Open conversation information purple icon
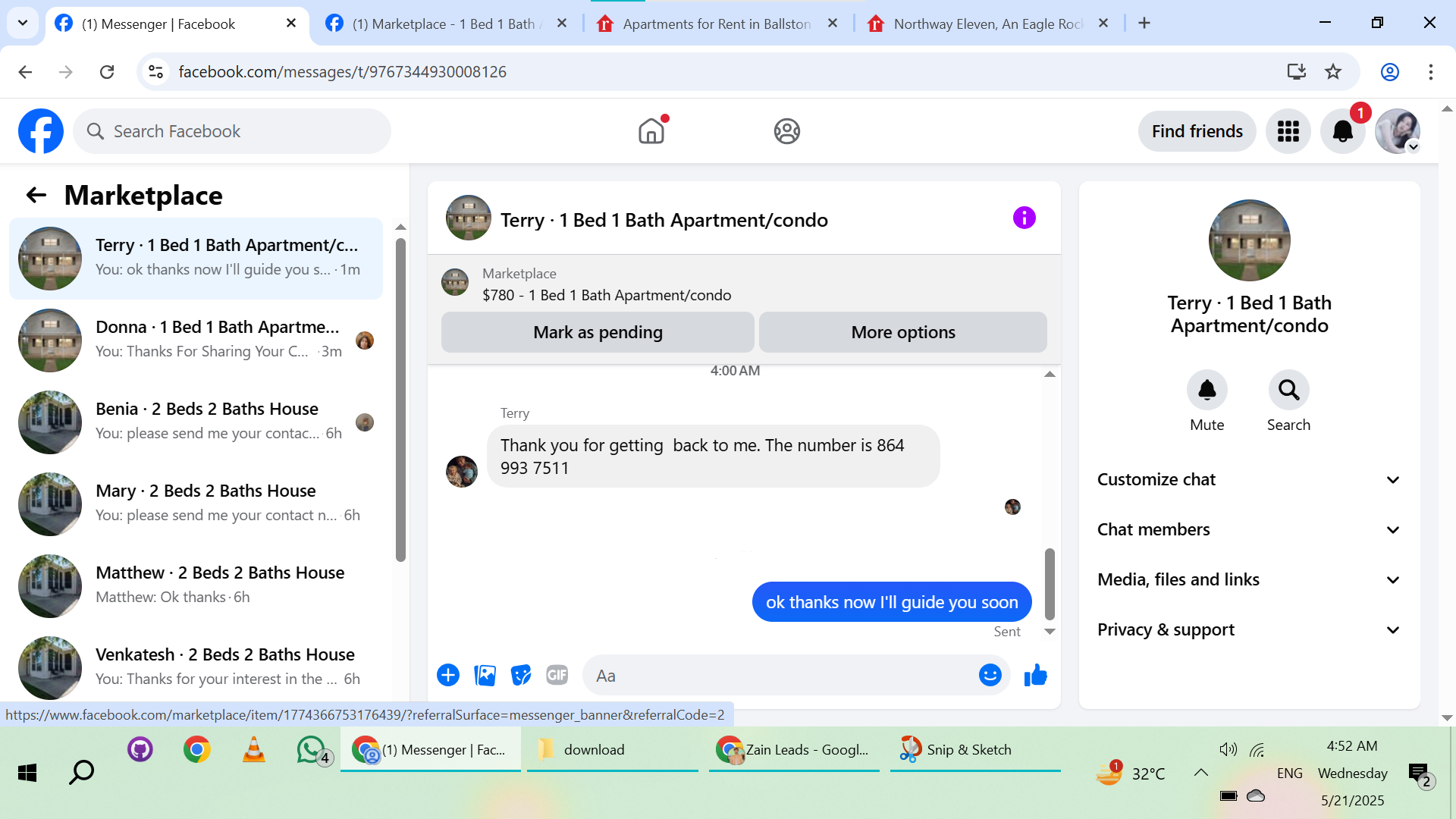The width and height of the screenshot is (1456, 819). [1025, 218]
